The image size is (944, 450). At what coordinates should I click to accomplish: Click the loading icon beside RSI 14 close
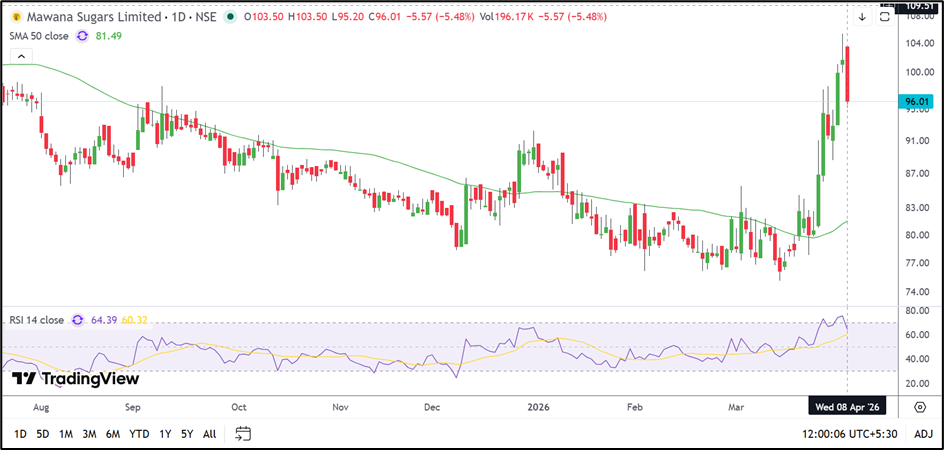pos(76,320)
